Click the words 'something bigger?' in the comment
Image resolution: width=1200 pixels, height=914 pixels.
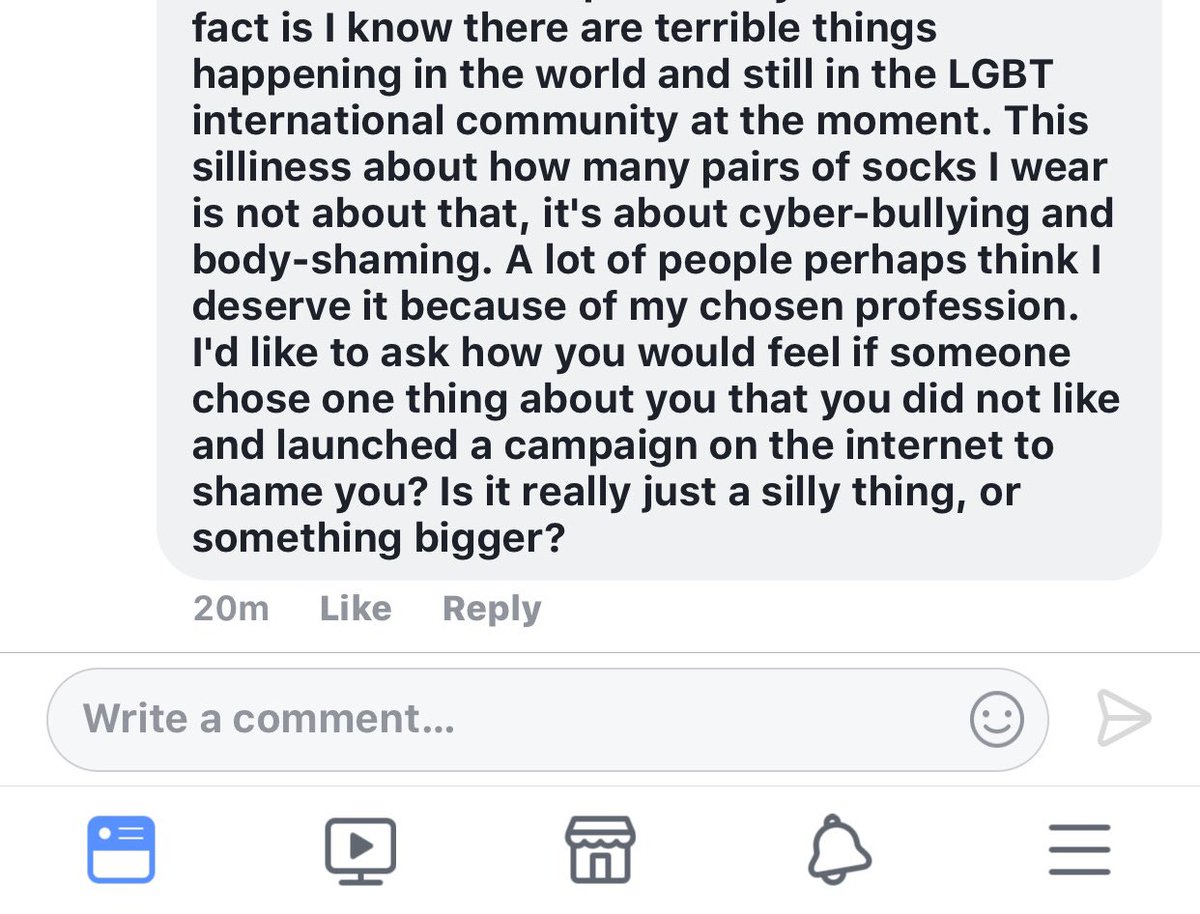click(379, 538)
